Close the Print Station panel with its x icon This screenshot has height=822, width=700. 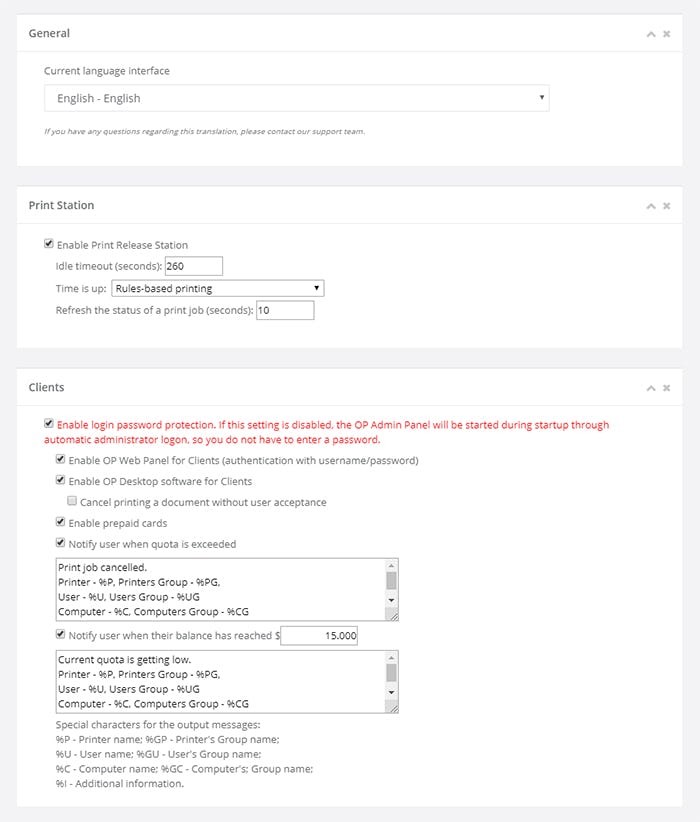666,205
